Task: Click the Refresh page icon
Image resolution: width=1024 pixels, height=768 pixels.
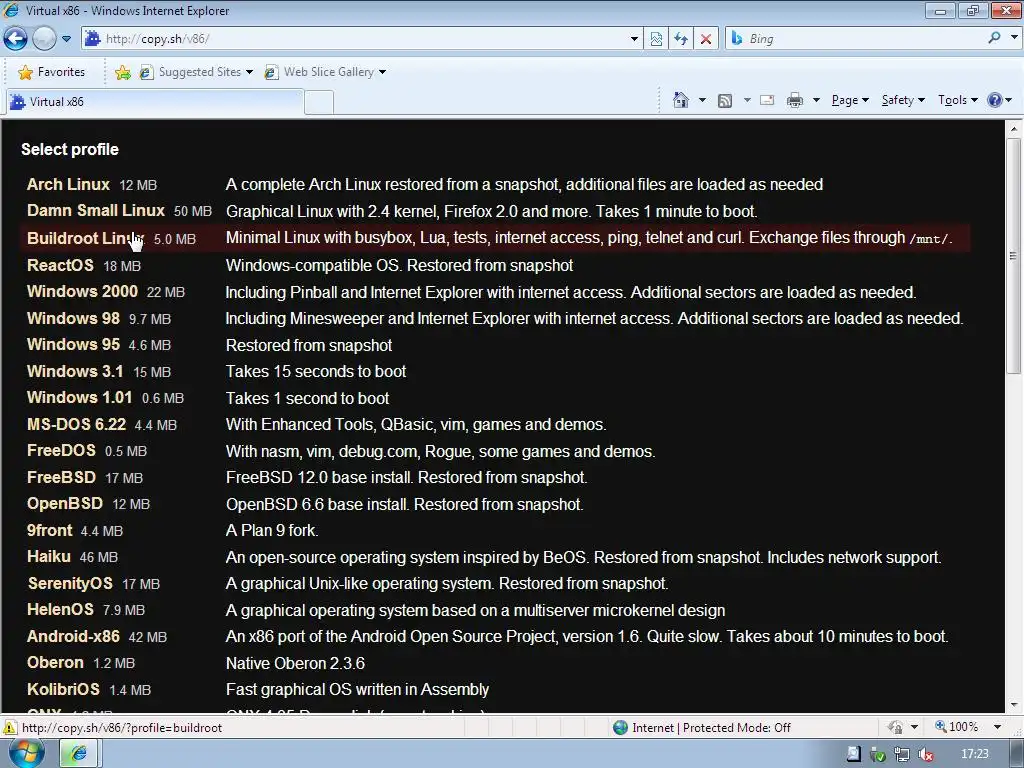Action: pos(680,39)
